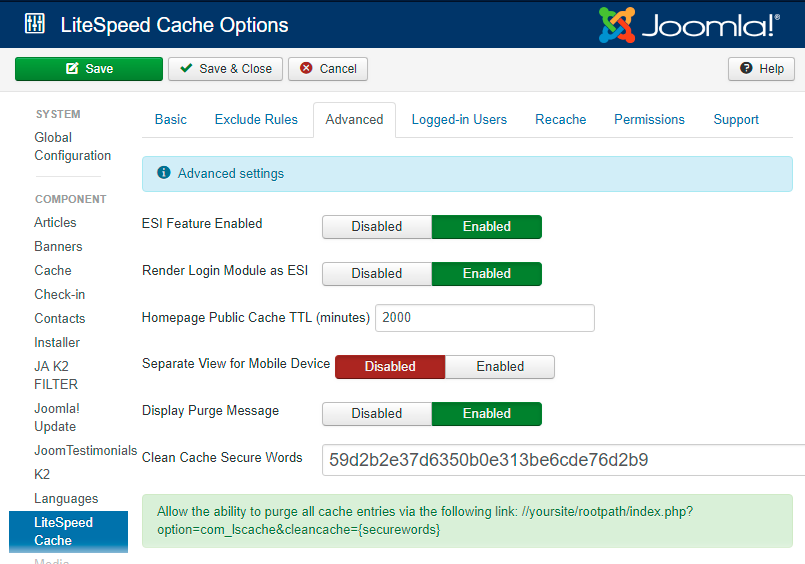Open the Logged-in Users tab

point(459,120)
